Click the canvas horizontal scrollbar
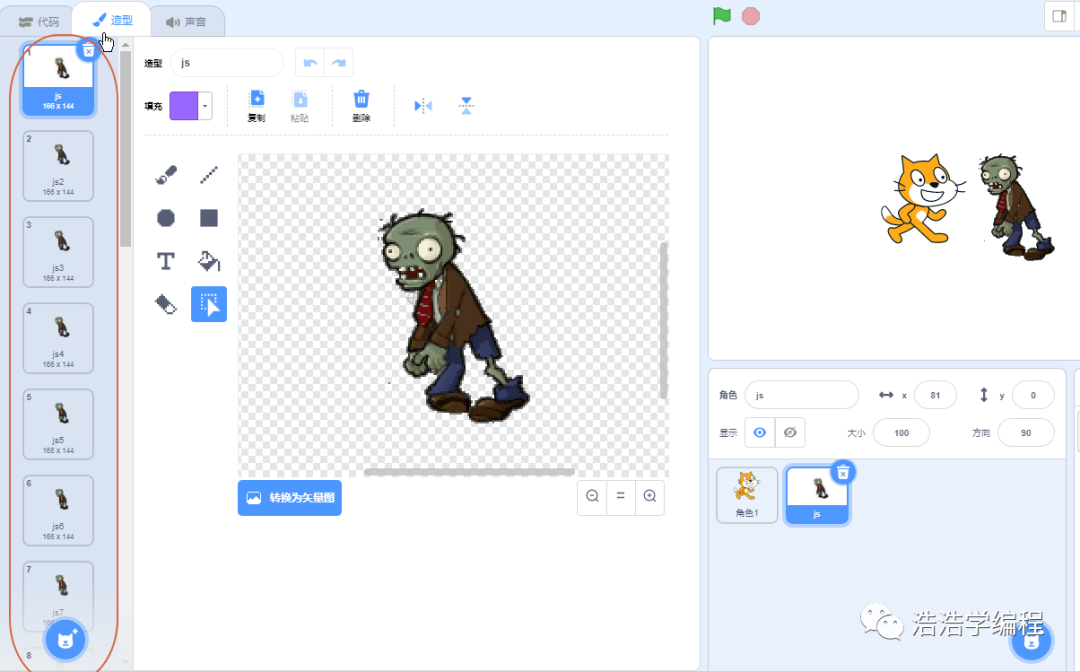 tap(469, 472)
